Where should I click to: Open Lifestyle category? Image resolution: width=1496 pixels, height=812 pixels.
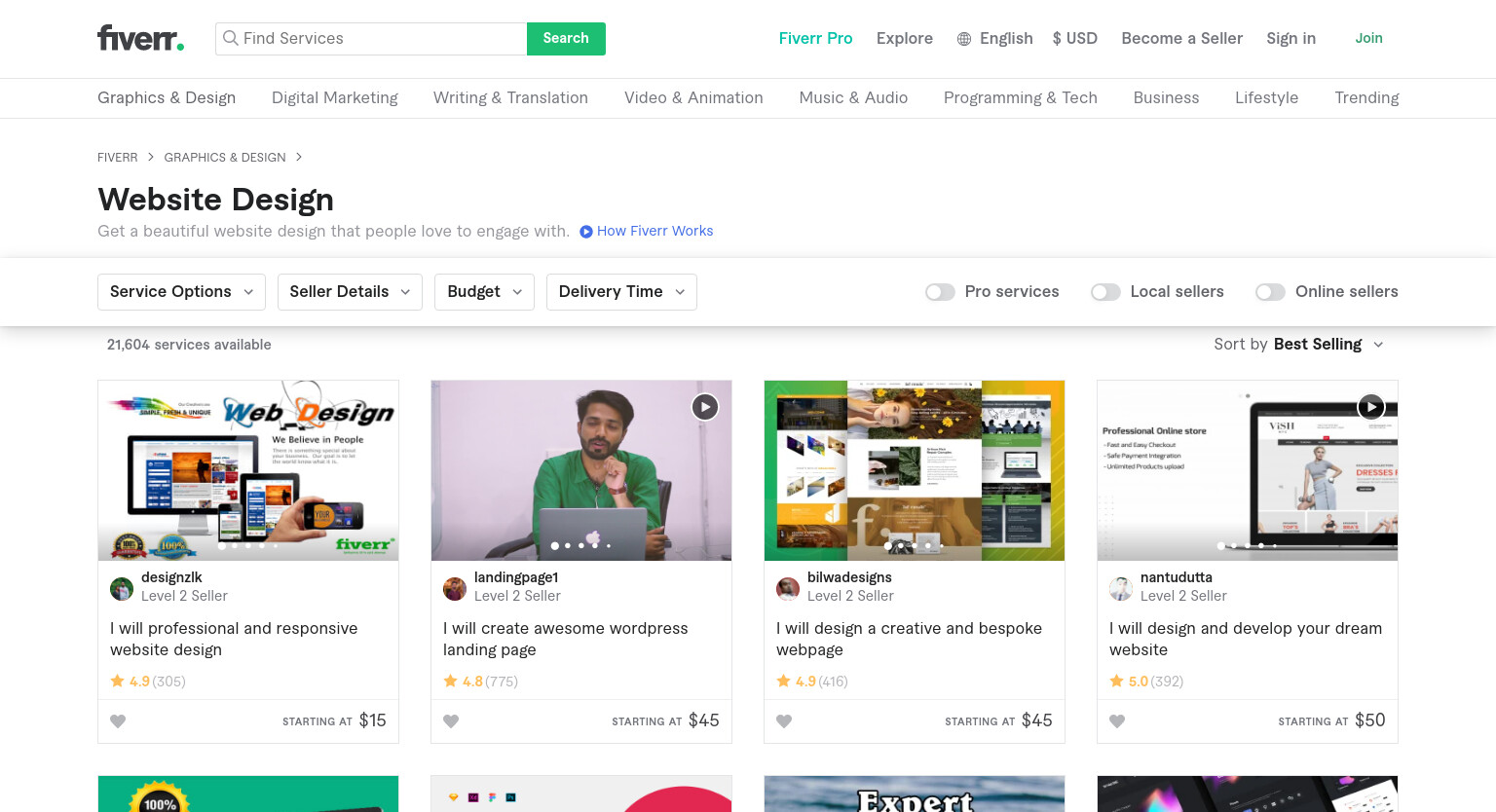(x=1266, y=97)
